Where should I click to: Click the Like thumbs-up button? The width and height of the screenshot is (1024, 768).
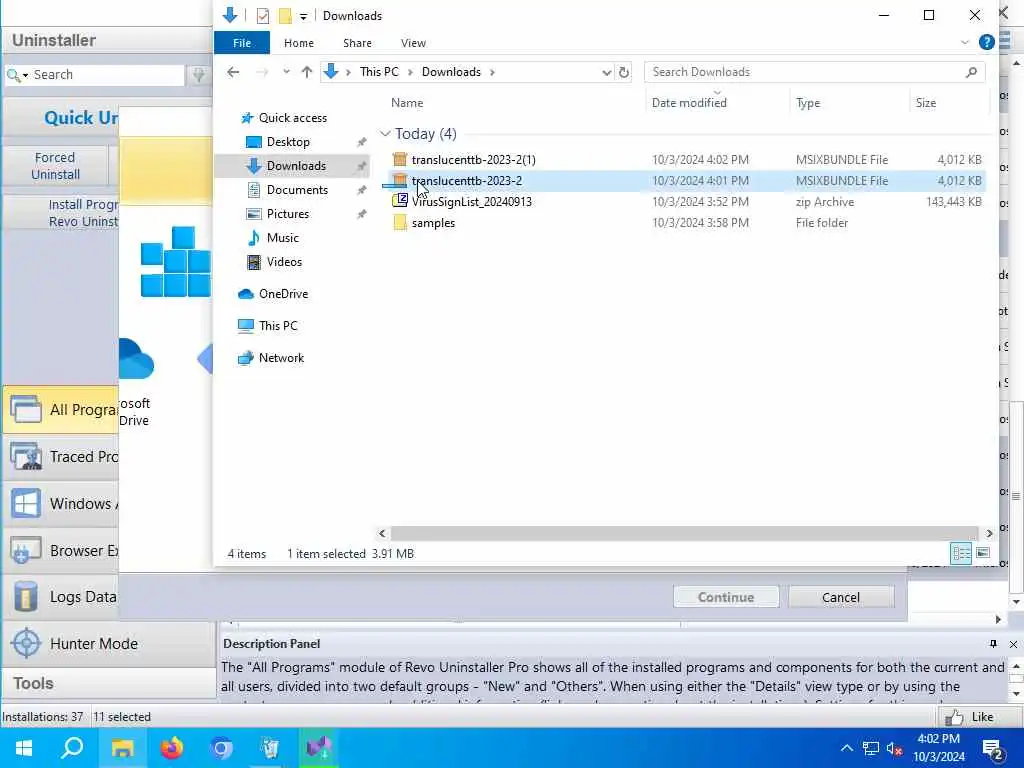(x=970, y=716)
